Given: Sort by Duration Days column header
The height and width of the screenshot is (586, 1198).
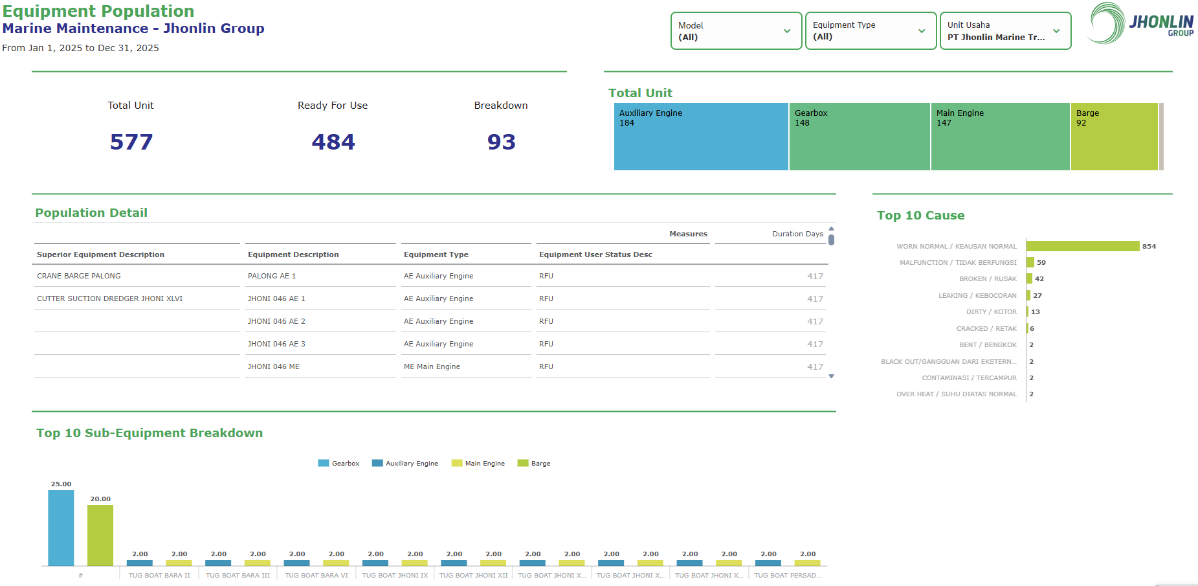Looking at the screenshot, I should coord(798,234).
